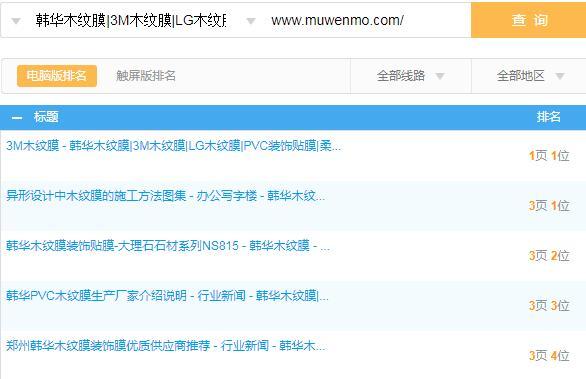Click the ranking value 3页 4位
This screenshot has height=379, width=586.
(549, 356)
